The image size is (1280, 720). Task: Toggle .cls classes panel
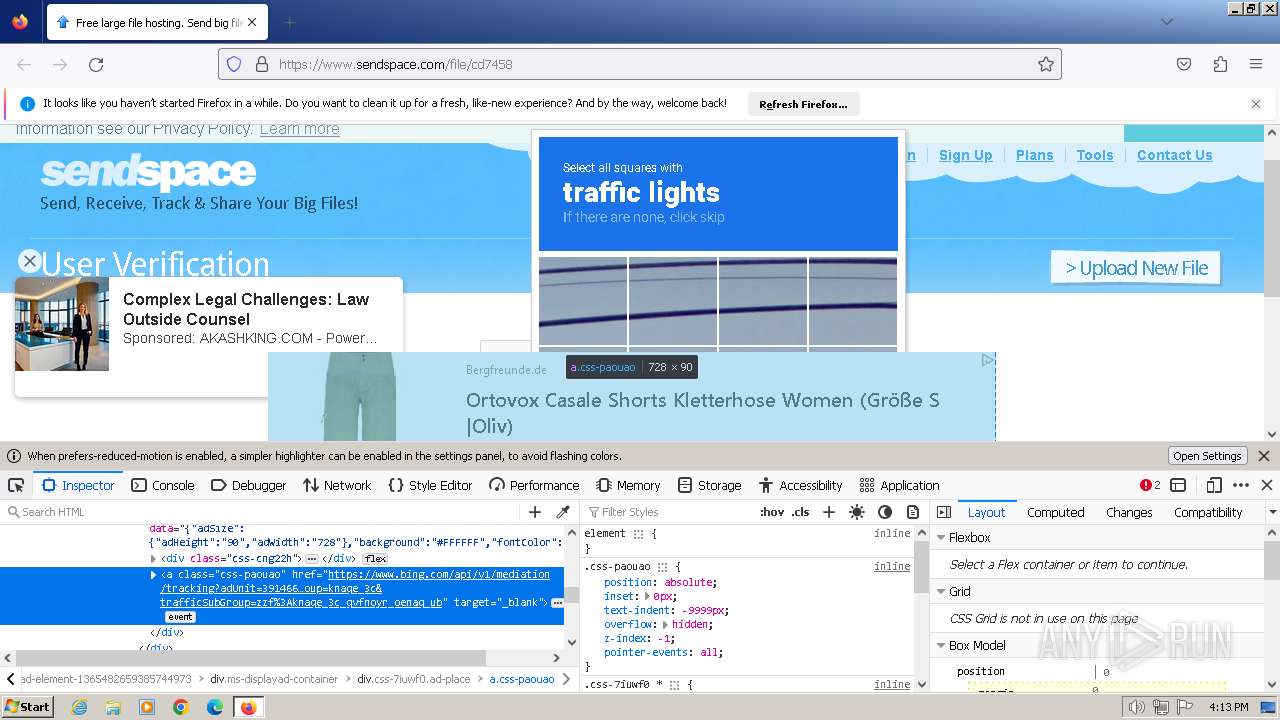(x=801, y=512)
